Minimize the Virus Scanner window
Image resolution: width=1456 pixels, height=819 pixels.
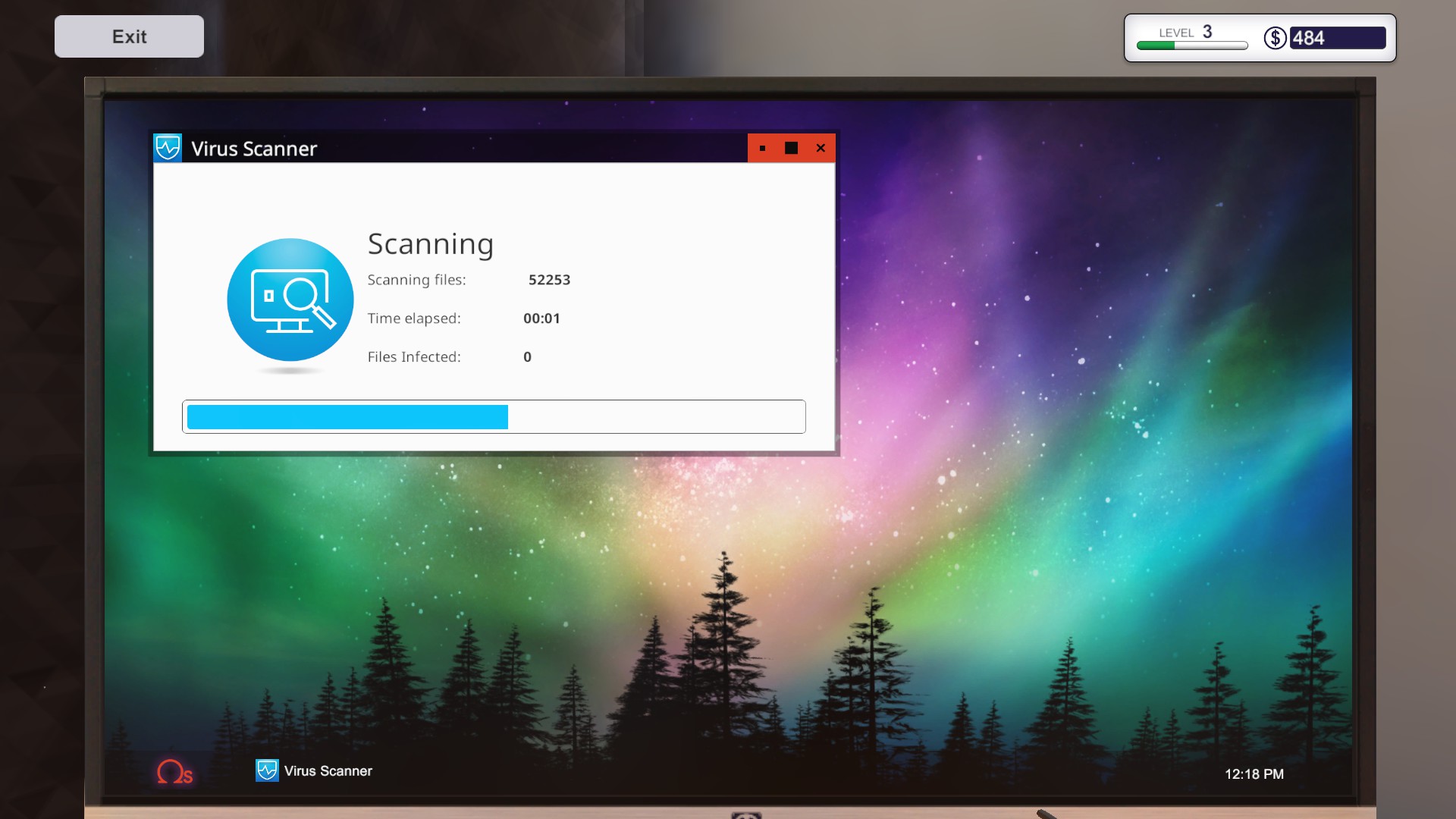[x=762, y=148]
